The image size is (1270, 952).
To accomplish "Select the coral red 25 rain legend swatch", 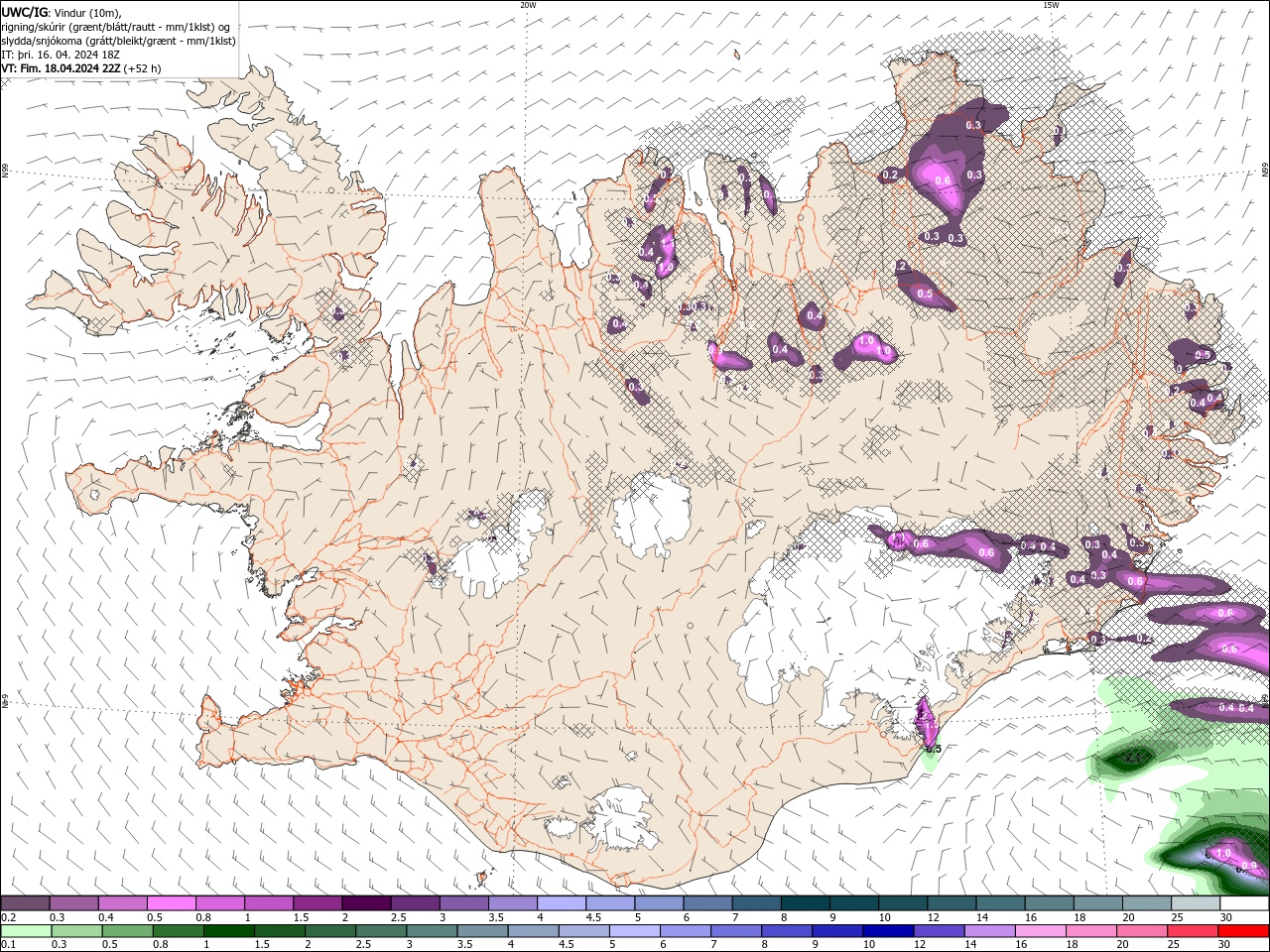I will [1194, 931].
